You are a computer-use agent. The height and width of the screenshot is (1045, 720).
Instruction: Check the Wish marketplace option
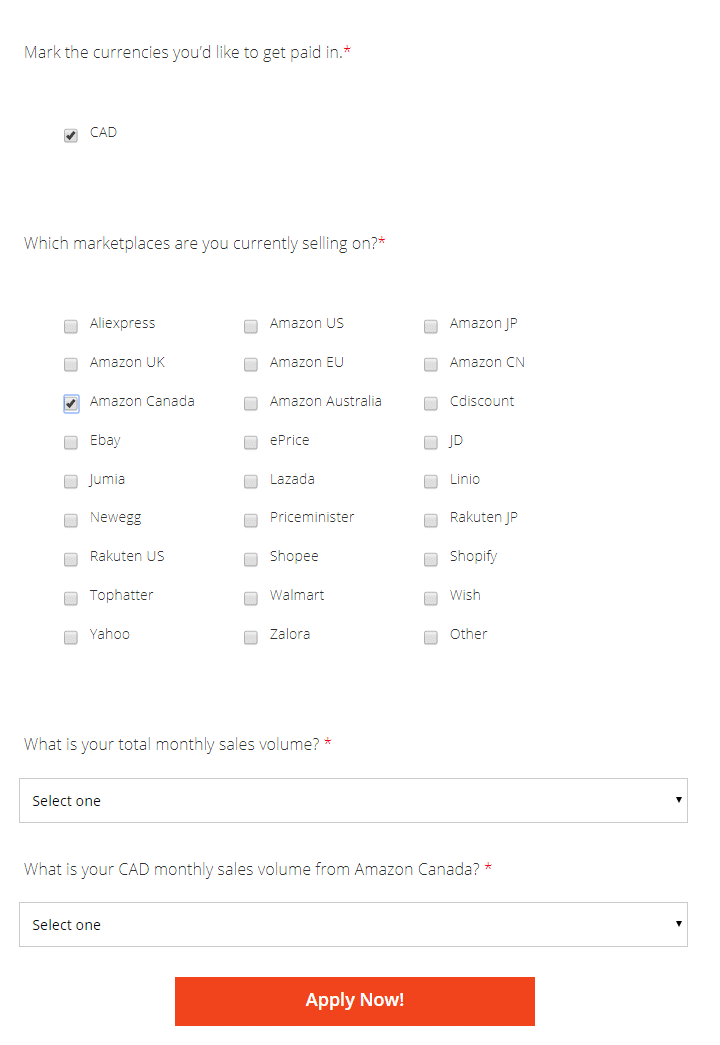pyautogui.click(x=430, y=597)
